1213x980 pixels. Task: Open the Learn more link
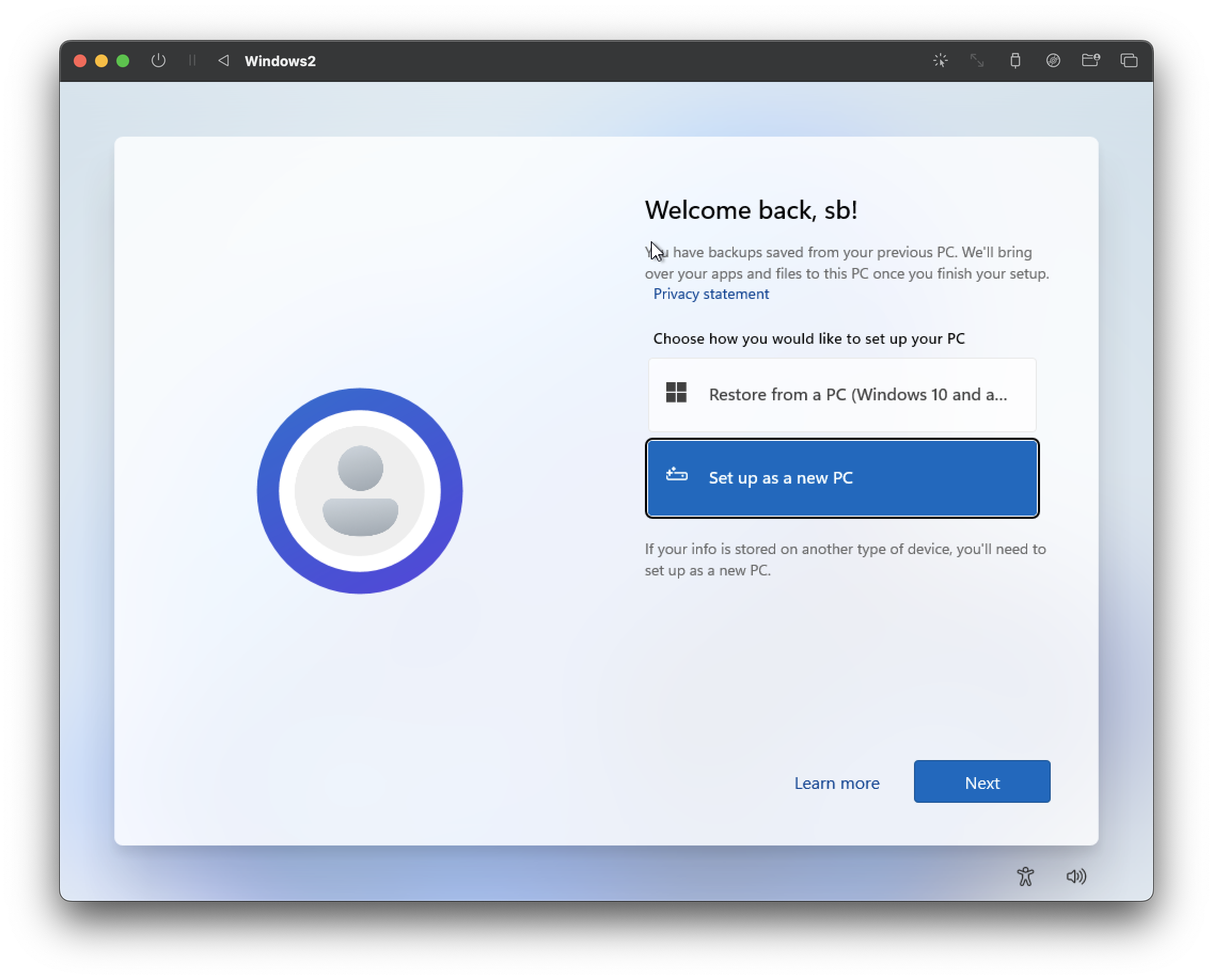(836, 783)
